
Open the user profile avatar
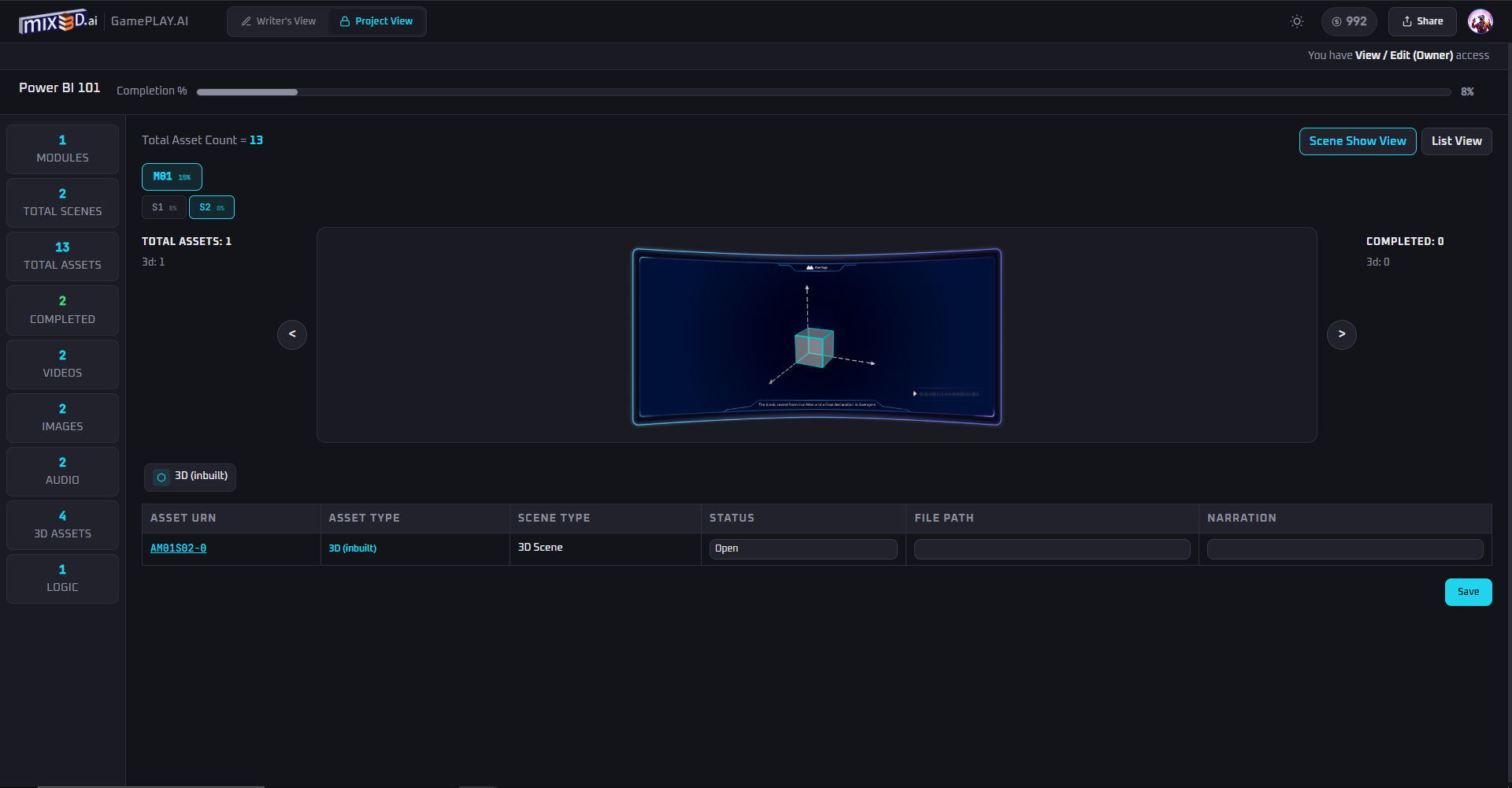tap(1480, 21)
